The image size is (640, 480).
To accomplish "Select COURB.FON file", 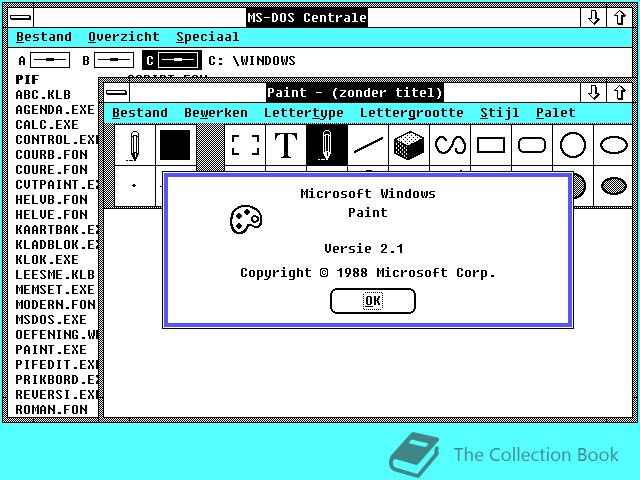I will (51, 155).
